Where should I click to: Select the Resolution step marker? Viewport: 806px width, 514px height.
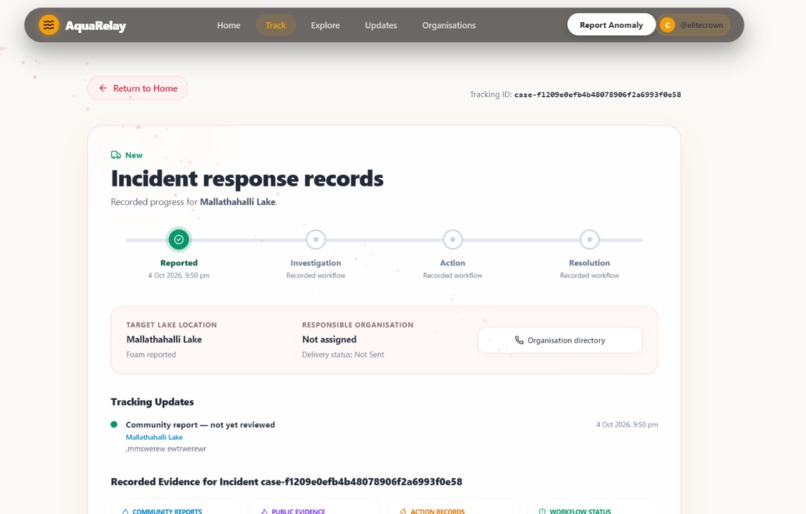[x=589, y=240]
